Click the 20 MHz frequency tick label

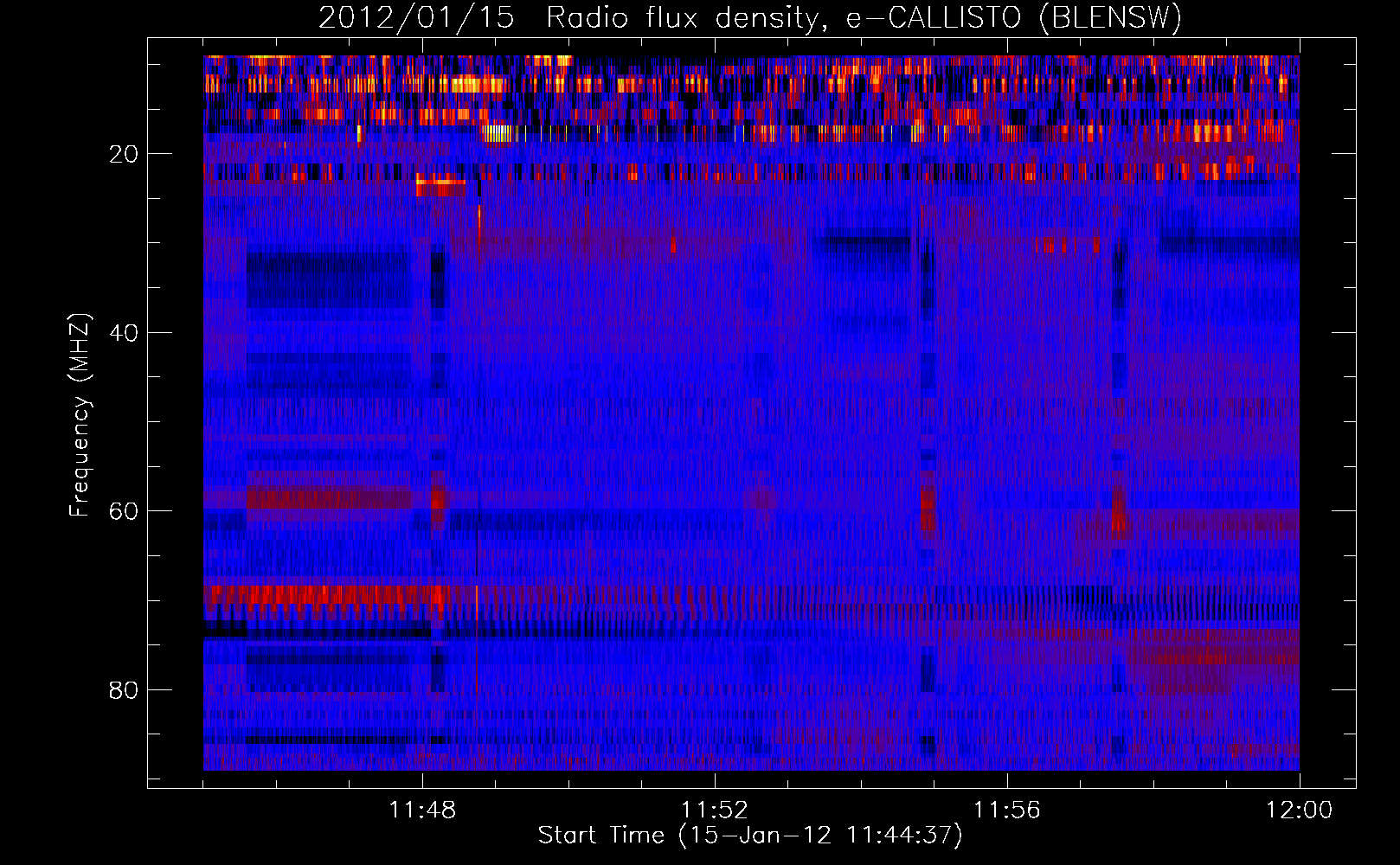pos(125,154)
